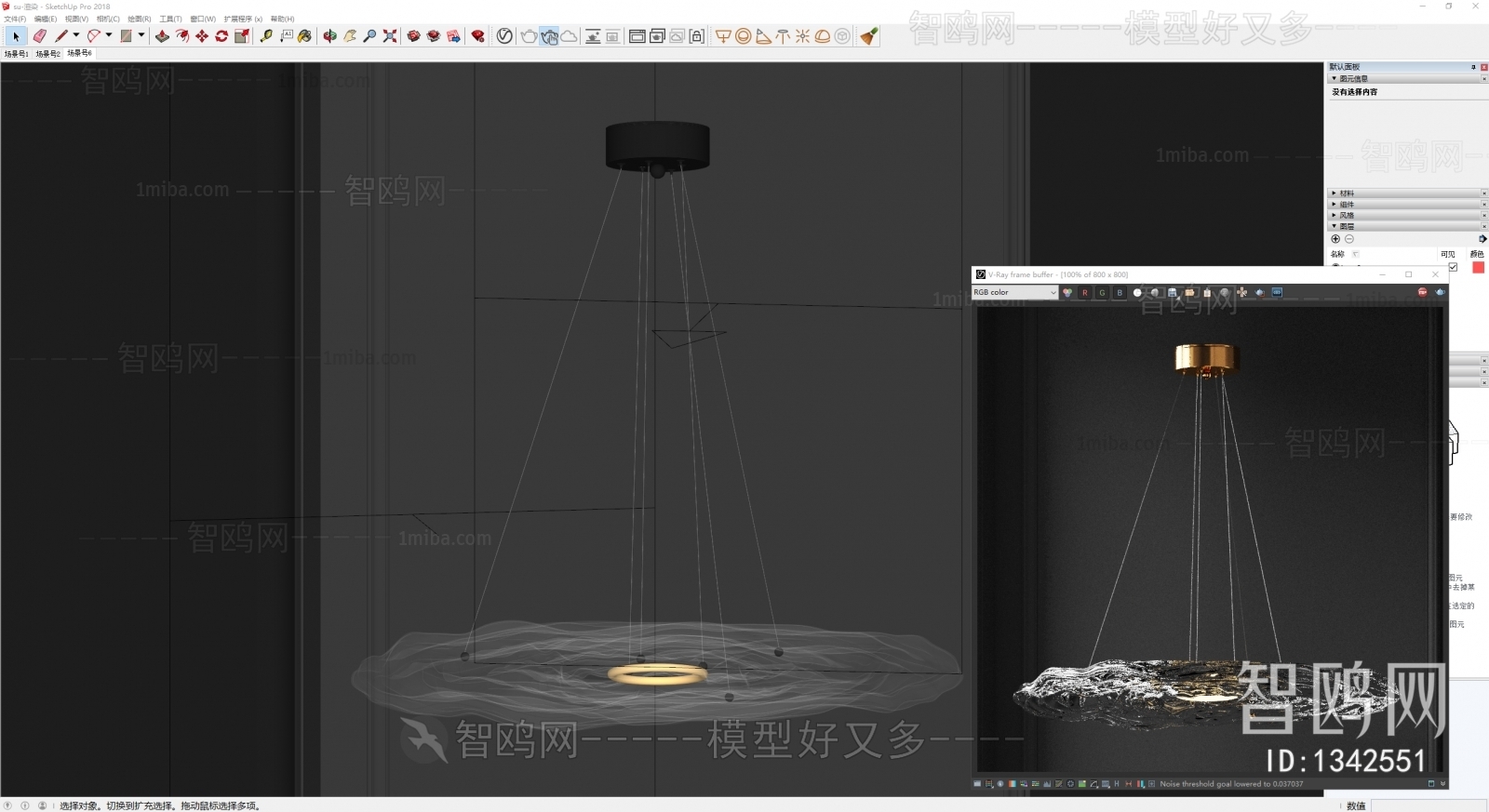Open the V-Ray asset editor icon
Viewport: 1489px width, 812px height.
point(504,36)
